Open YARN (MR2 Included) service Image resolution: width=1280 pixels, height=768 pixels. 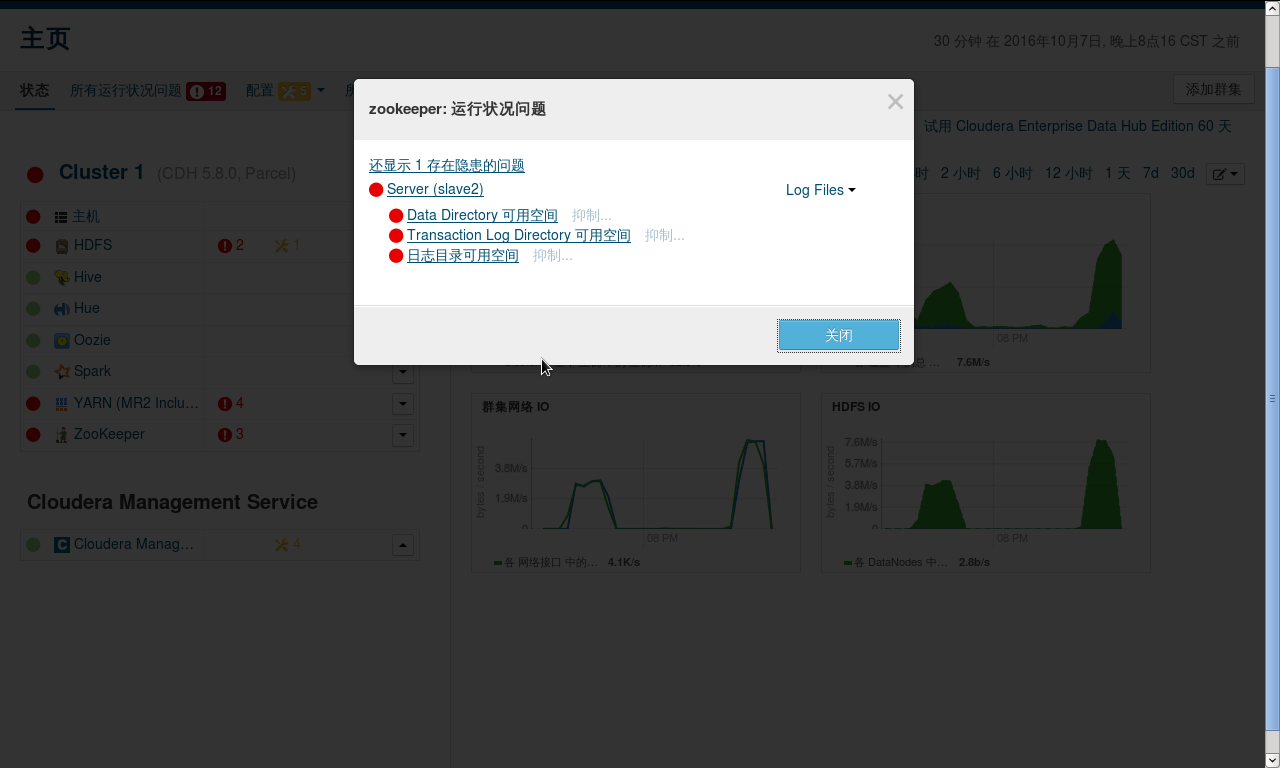click(x=136, y=403)
